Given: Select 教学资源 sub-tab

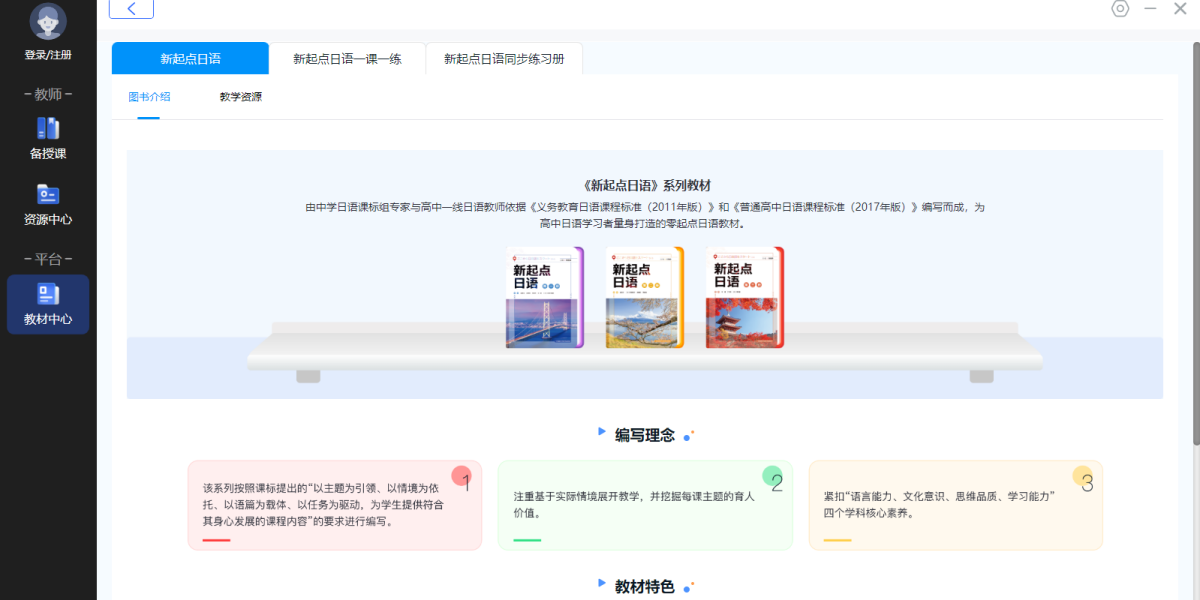Looking at the screenshot, I should pyautogui.click(x=241, y=97).
